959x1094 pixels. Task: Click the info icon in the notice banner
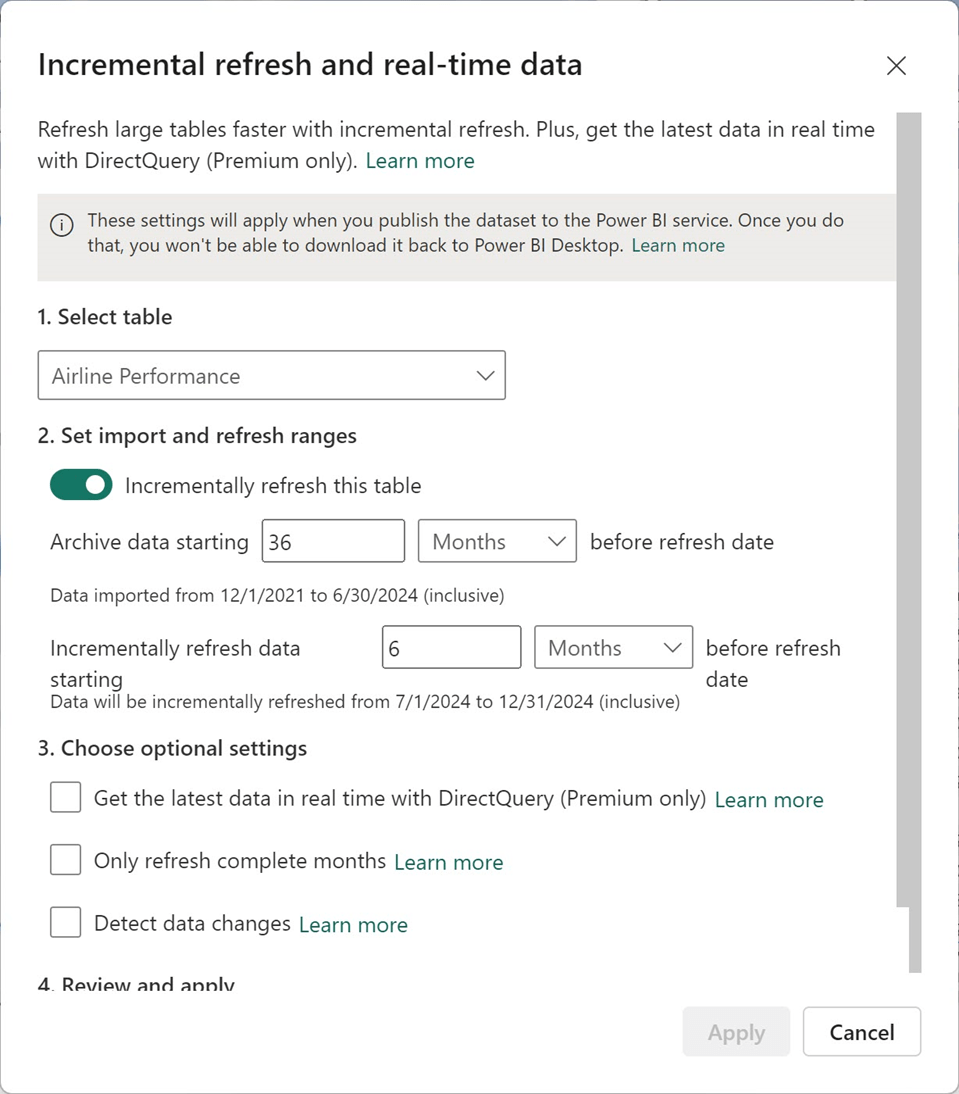[62, 225]
